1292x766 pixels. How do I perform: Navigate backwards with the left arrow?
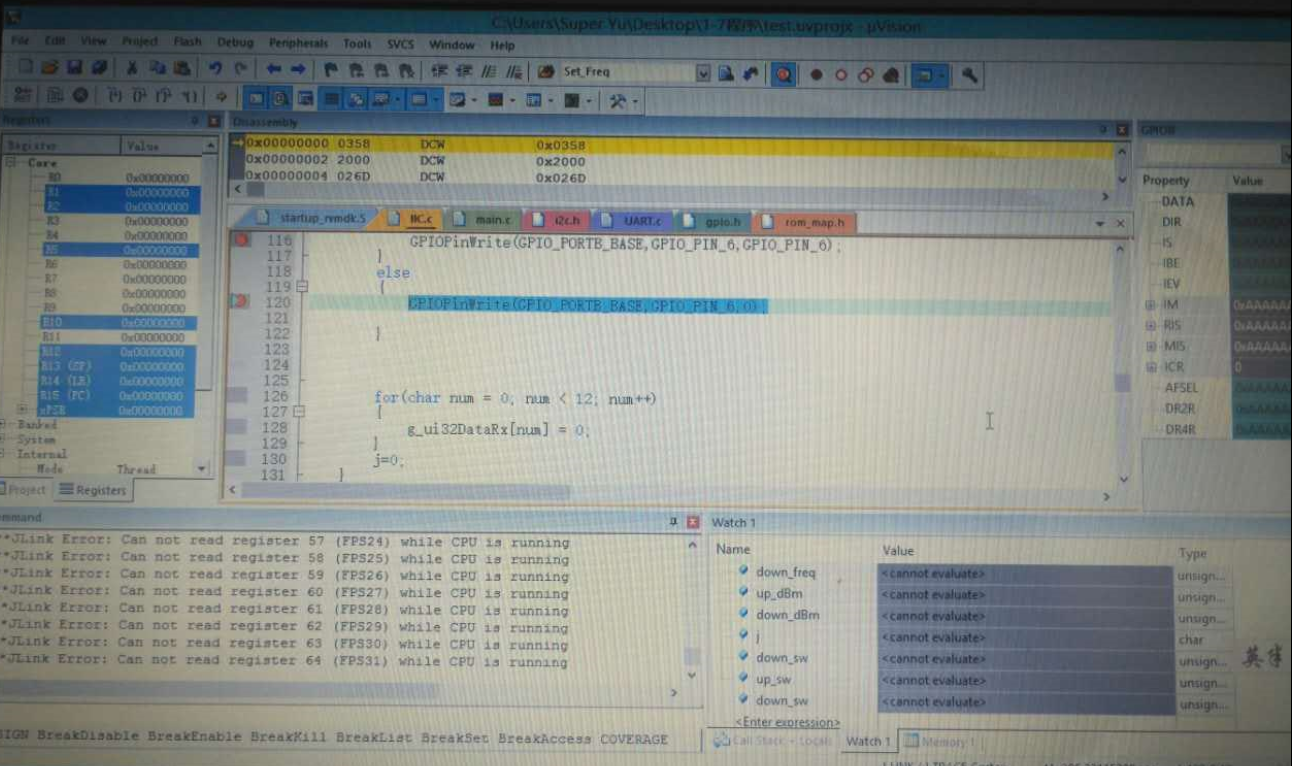coord(273,69)
